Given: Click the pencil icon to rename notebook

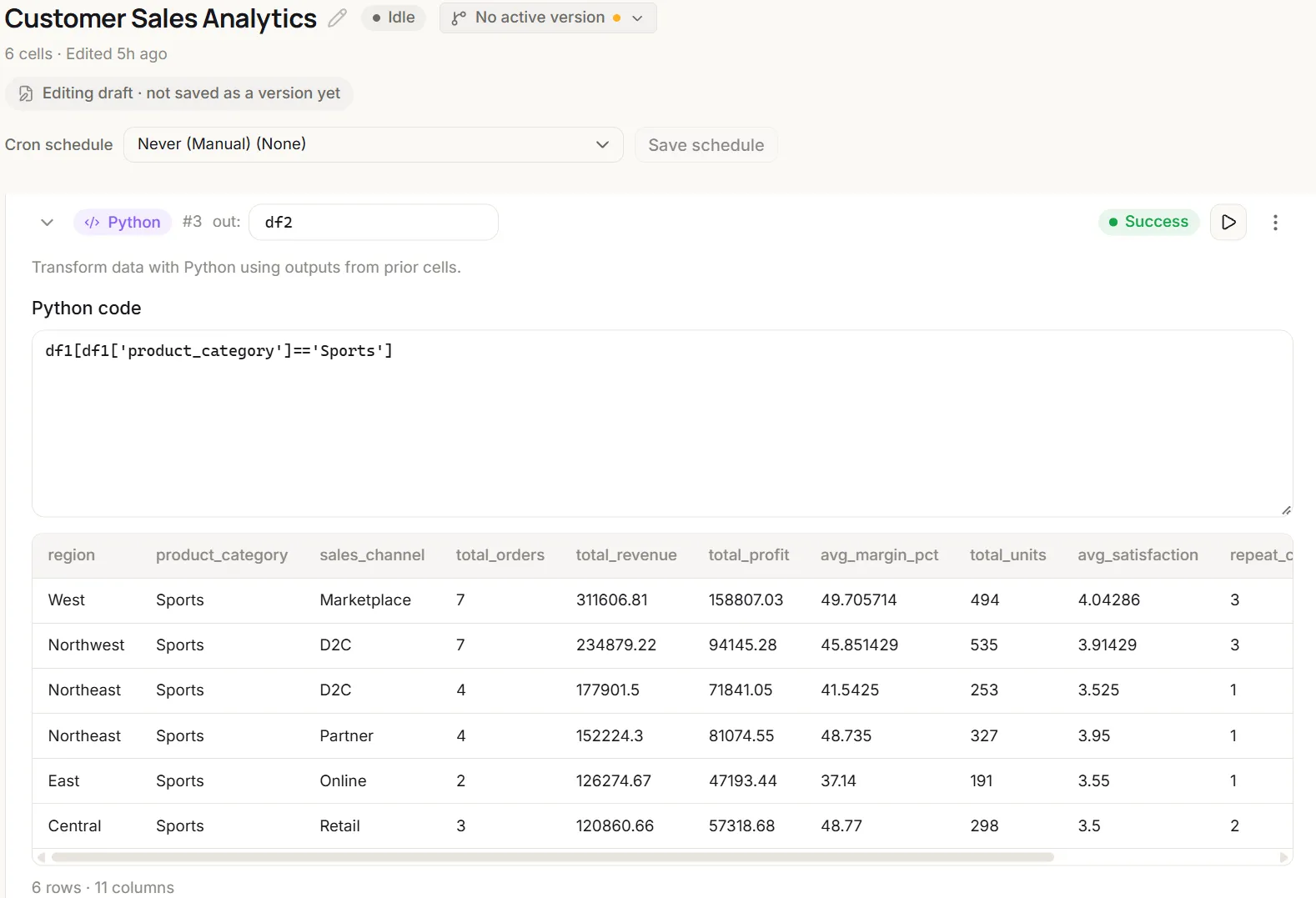Looking at the screenshot, I should pyautogui.click(x=337, y=18).
